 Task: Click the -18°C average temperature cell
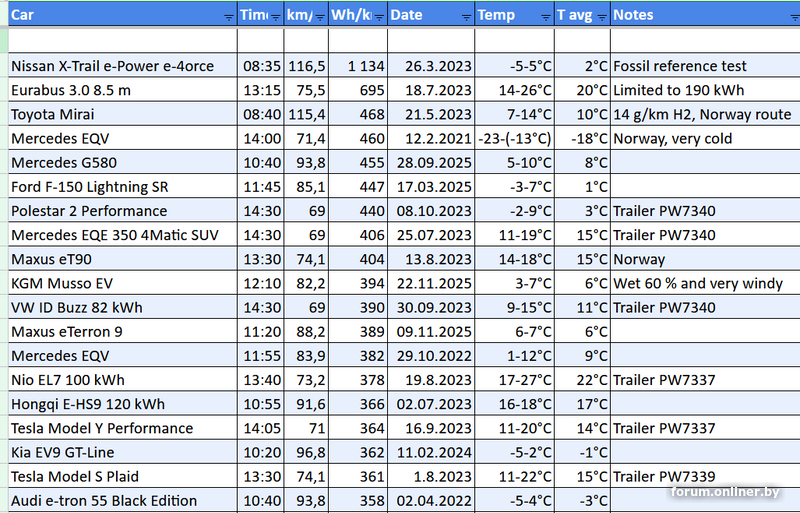[582, 138]
